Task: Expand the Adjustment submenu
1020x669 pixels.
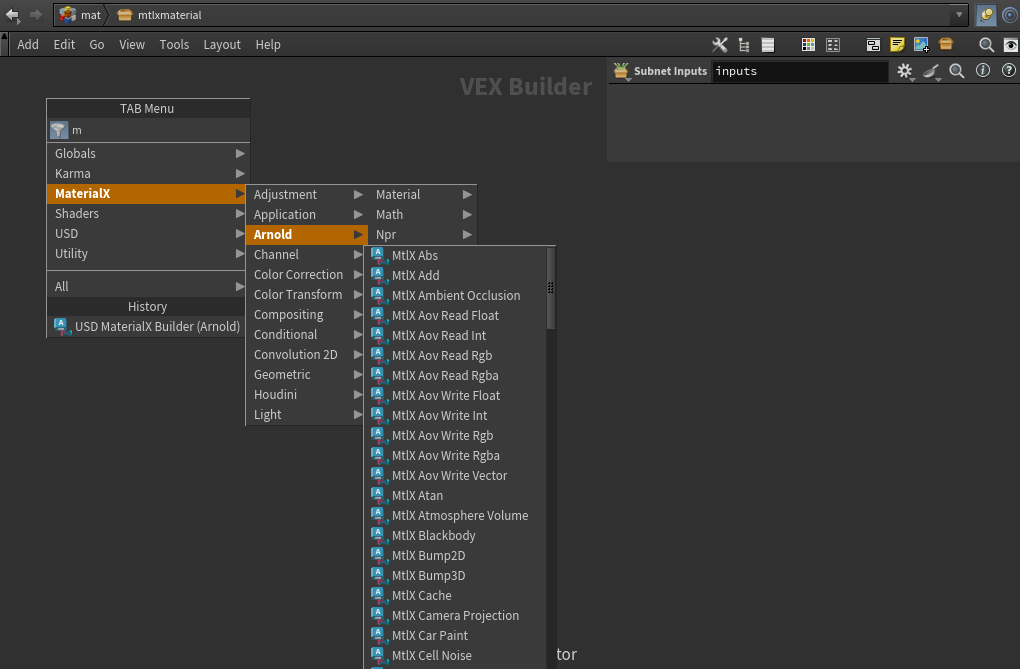Action: click(x=307, y=195)
